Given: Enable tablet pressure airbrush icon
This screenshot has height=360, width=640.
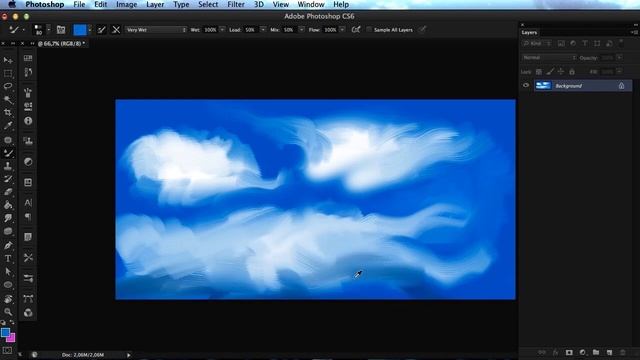Looking at the screenshot, I should tap(356, 30).
